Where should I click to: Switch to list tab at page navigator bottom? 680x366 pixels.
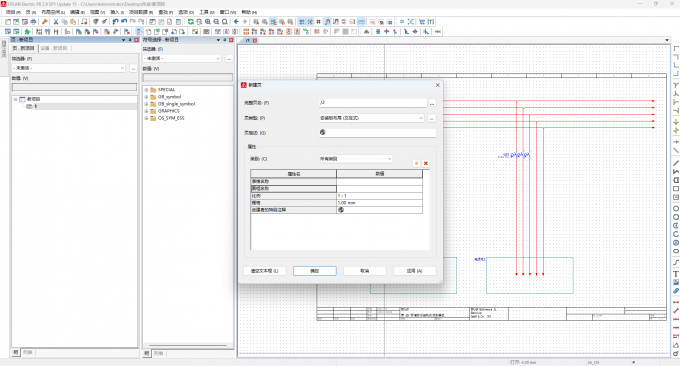[28, 353]
